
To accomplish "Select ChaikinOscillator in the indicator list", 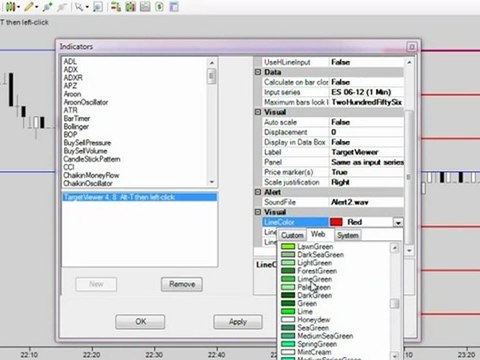I will (88, 183).
